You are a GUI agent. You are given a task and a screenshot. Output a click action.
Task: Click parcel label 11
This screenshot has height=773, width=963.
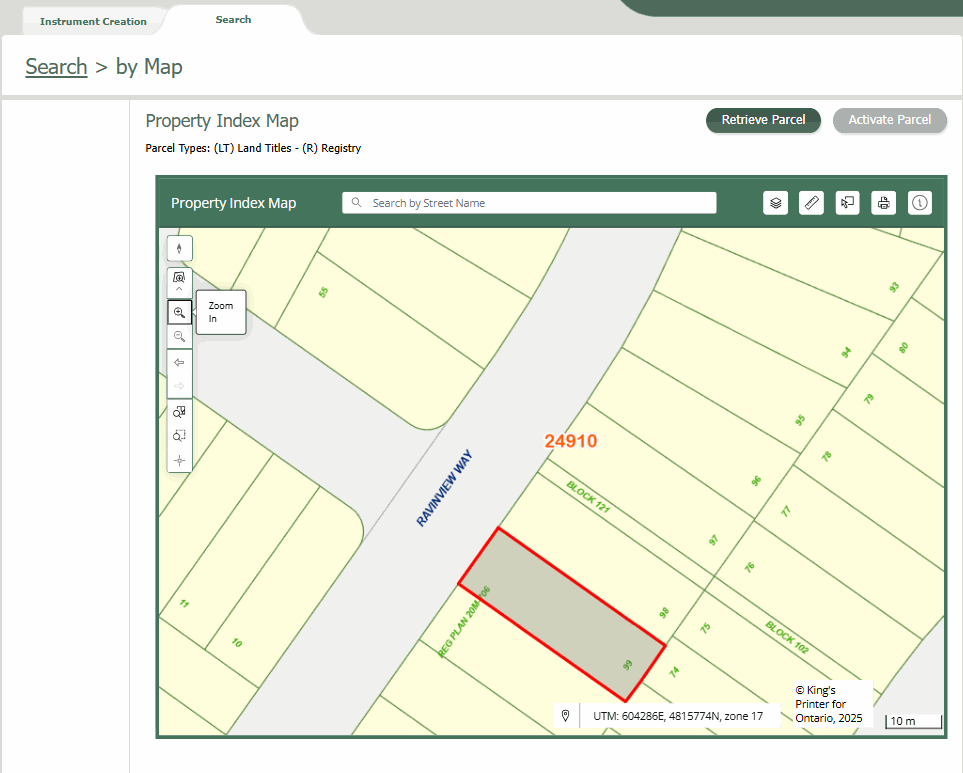[x=184, y=604]
